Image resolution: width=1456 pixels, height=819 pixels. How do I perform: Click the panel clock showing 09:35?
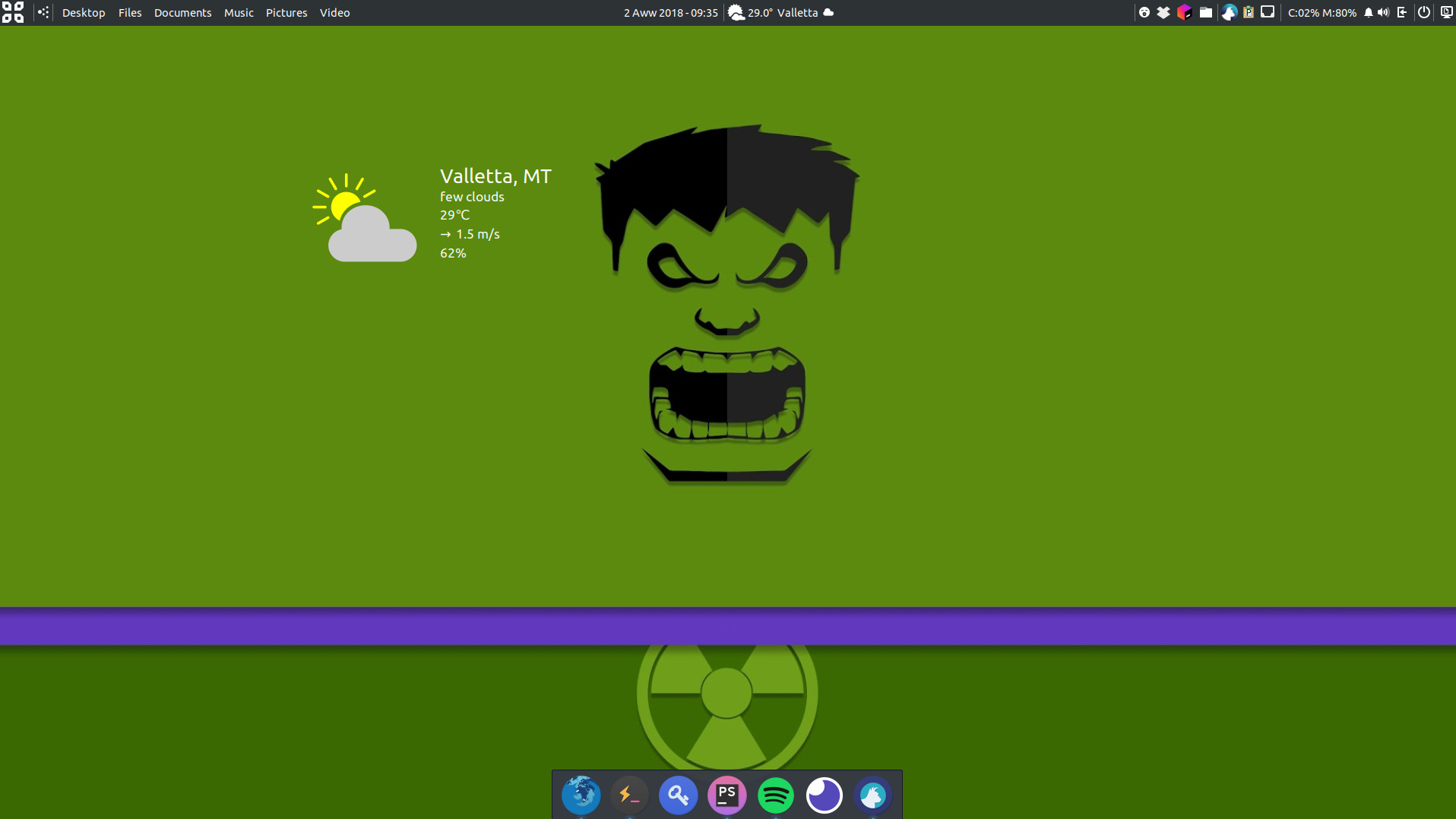tap(670, 13)
